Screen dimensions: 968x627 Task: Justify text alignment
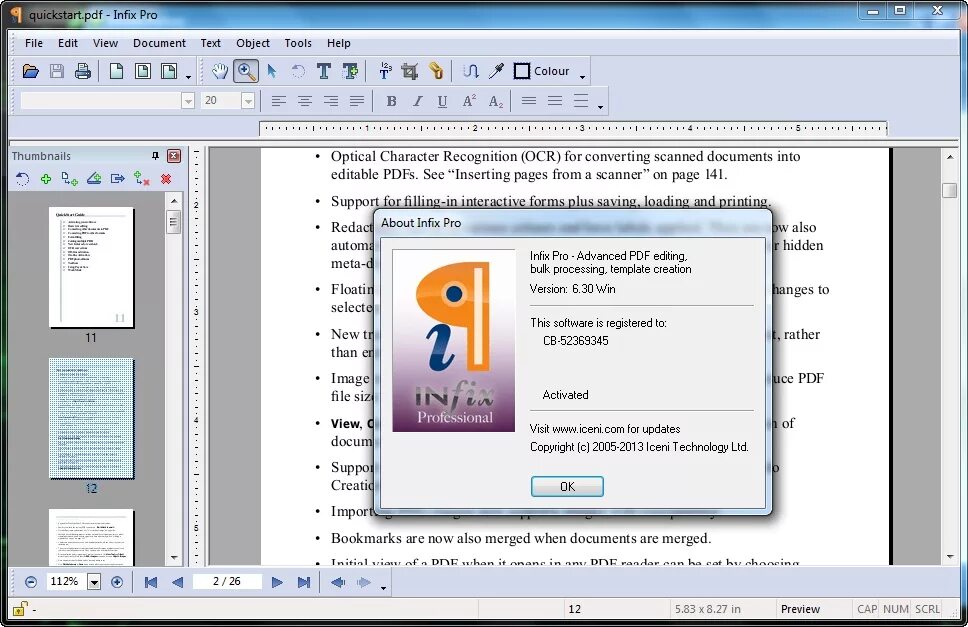tap(357, 101)
